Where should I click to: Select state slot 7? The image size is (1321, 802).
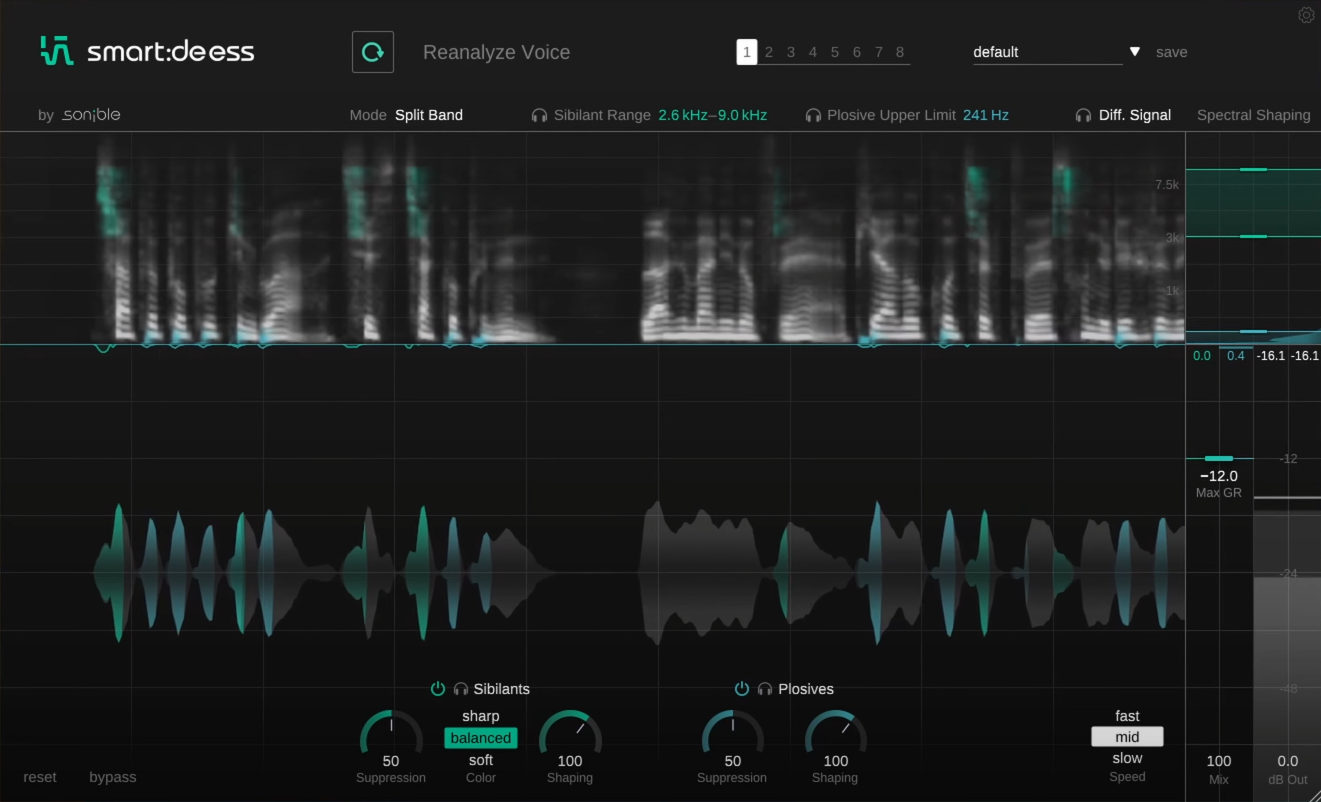click(879, 52)
